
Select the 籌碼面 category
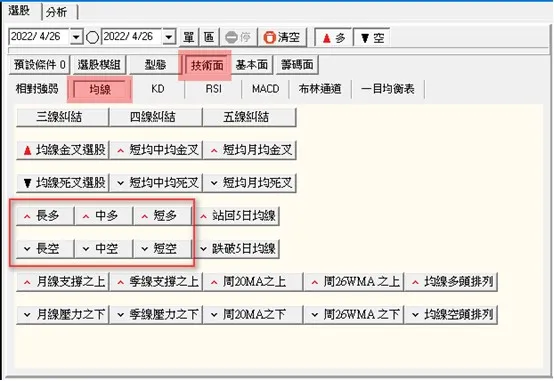click(x=297, y=65)
